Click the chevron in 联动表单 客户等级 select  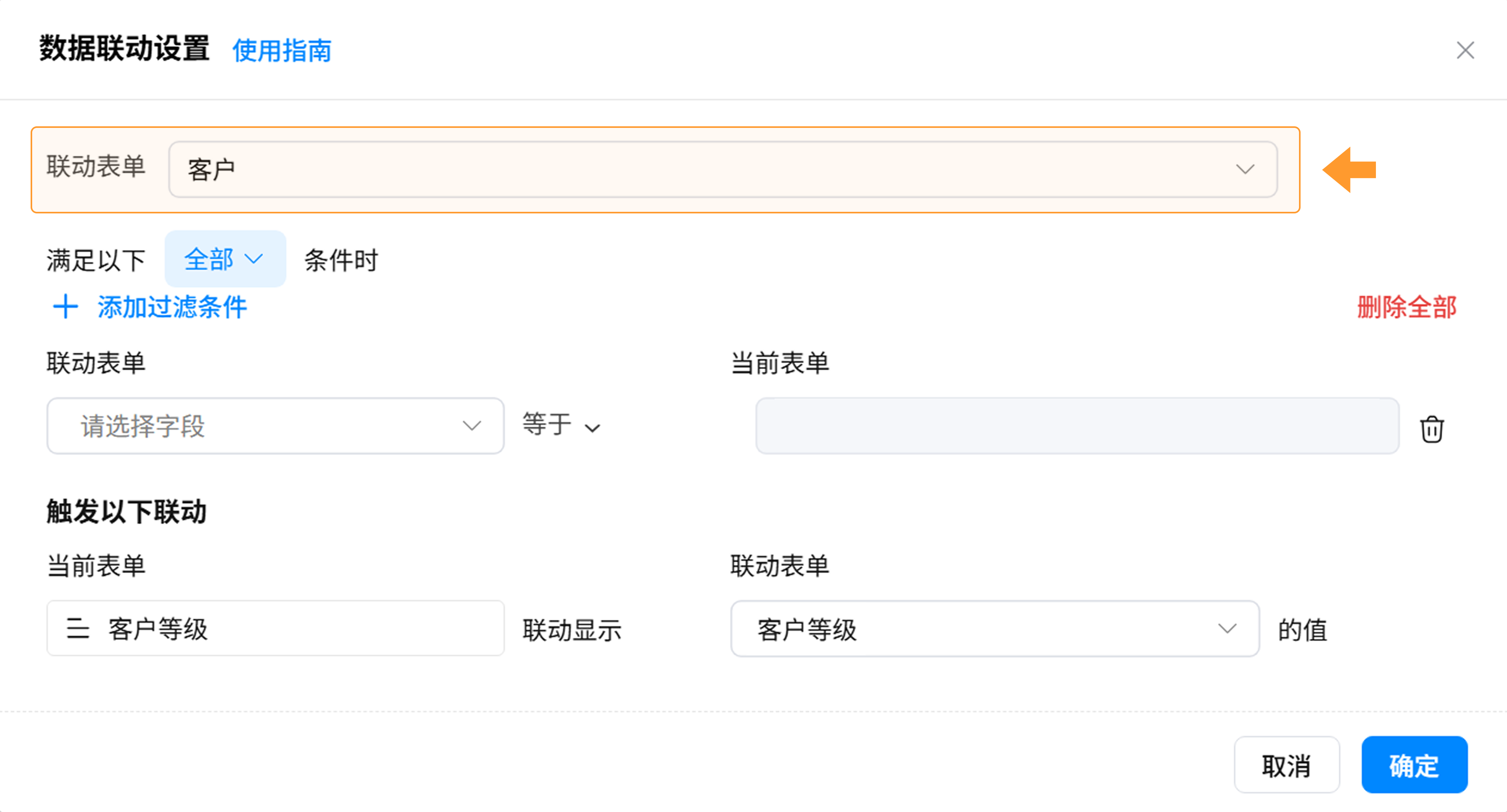coord(1227,628)
